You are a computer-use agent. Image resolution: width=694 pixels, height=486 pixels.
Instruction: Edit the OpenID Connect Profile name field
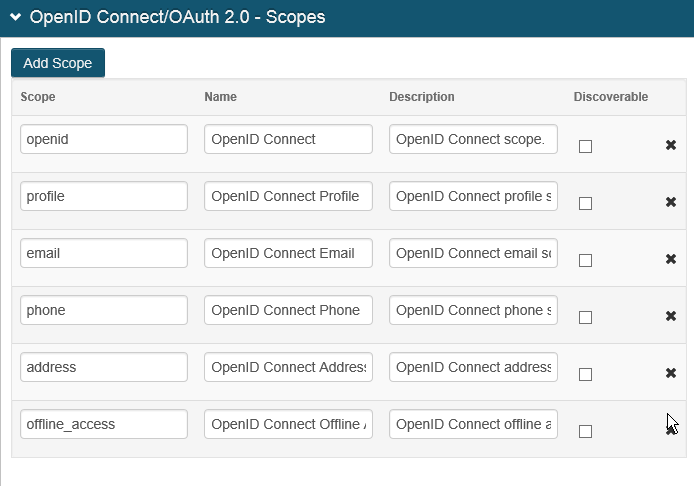click(288, 196)
